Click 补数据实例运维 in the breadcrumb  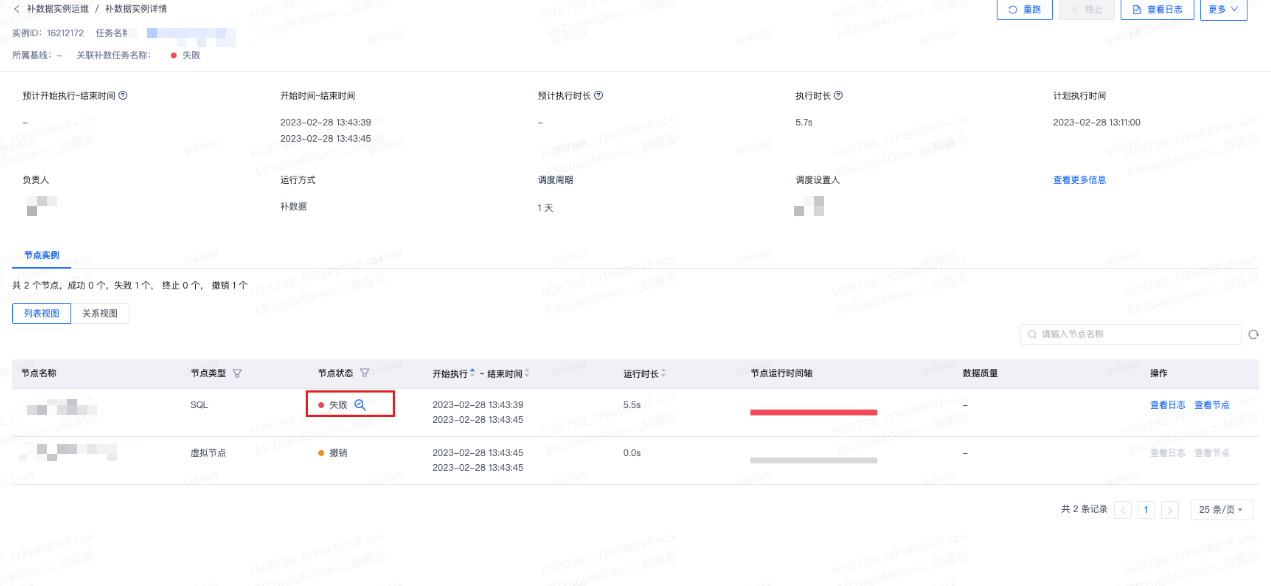(x=56, y=9)
